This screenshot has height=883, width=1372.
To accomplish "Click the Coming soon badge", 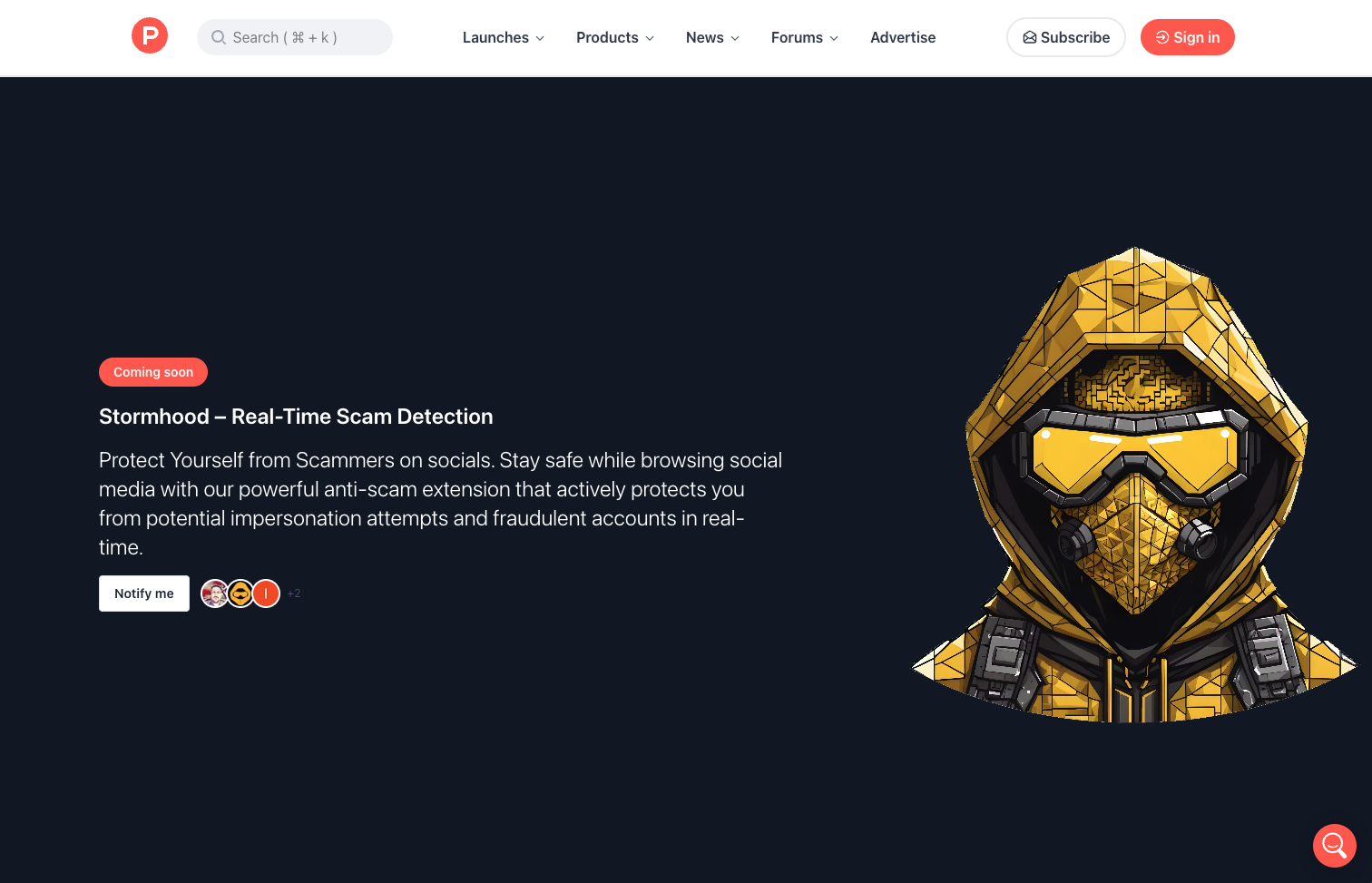I will pos(153,372).
